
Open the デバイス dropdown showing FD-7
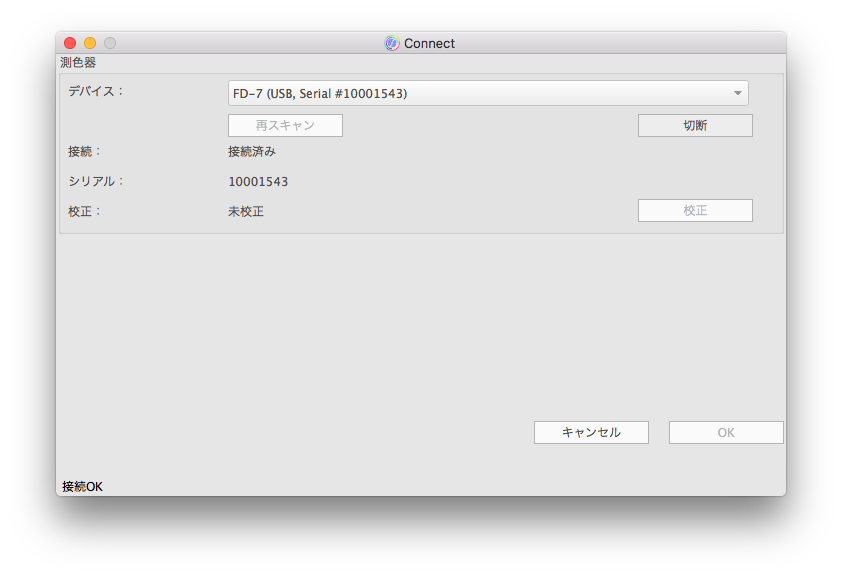[x=488, y=93]
